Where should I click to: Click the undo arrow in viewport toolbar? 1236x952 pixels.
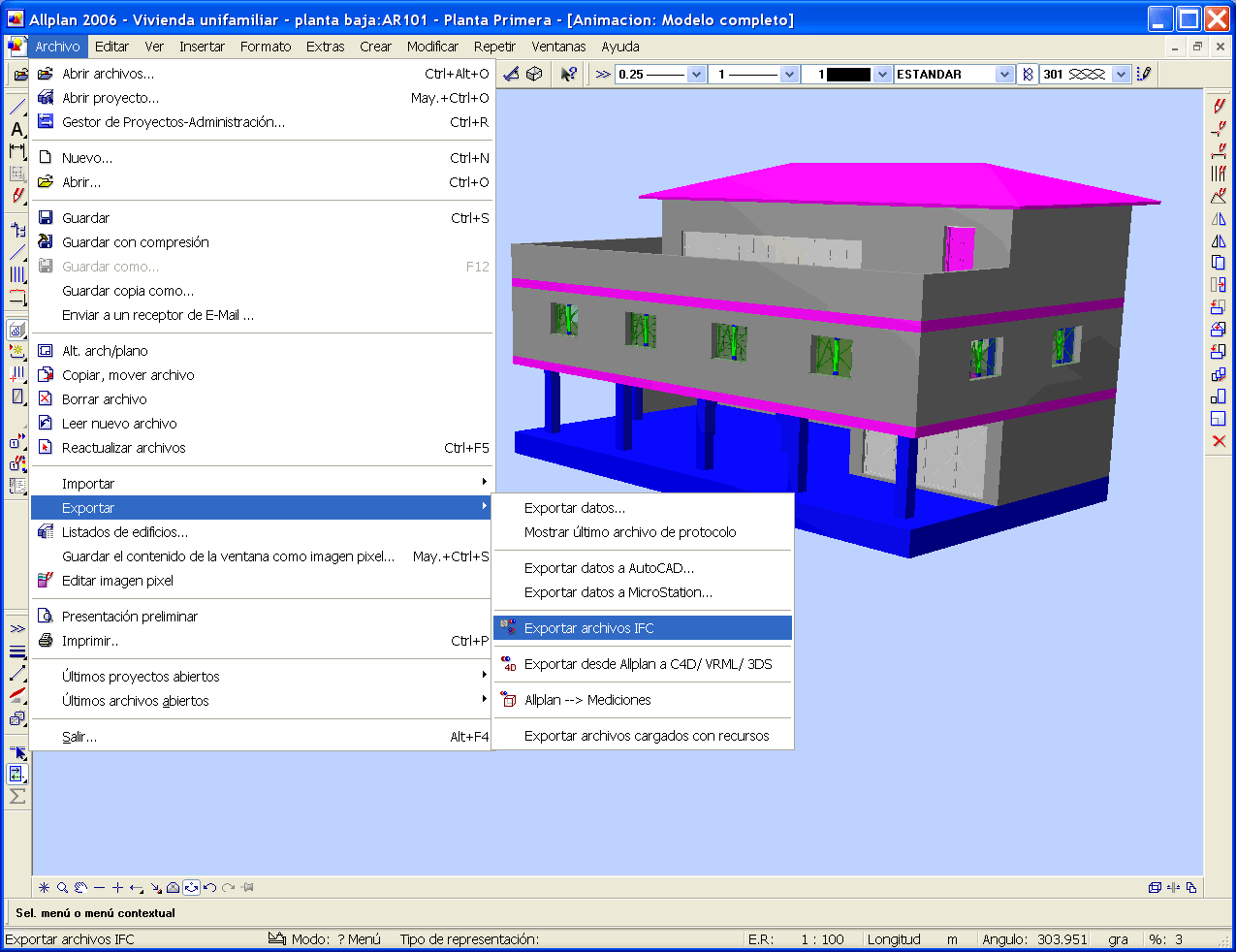(x=210, y=887)
